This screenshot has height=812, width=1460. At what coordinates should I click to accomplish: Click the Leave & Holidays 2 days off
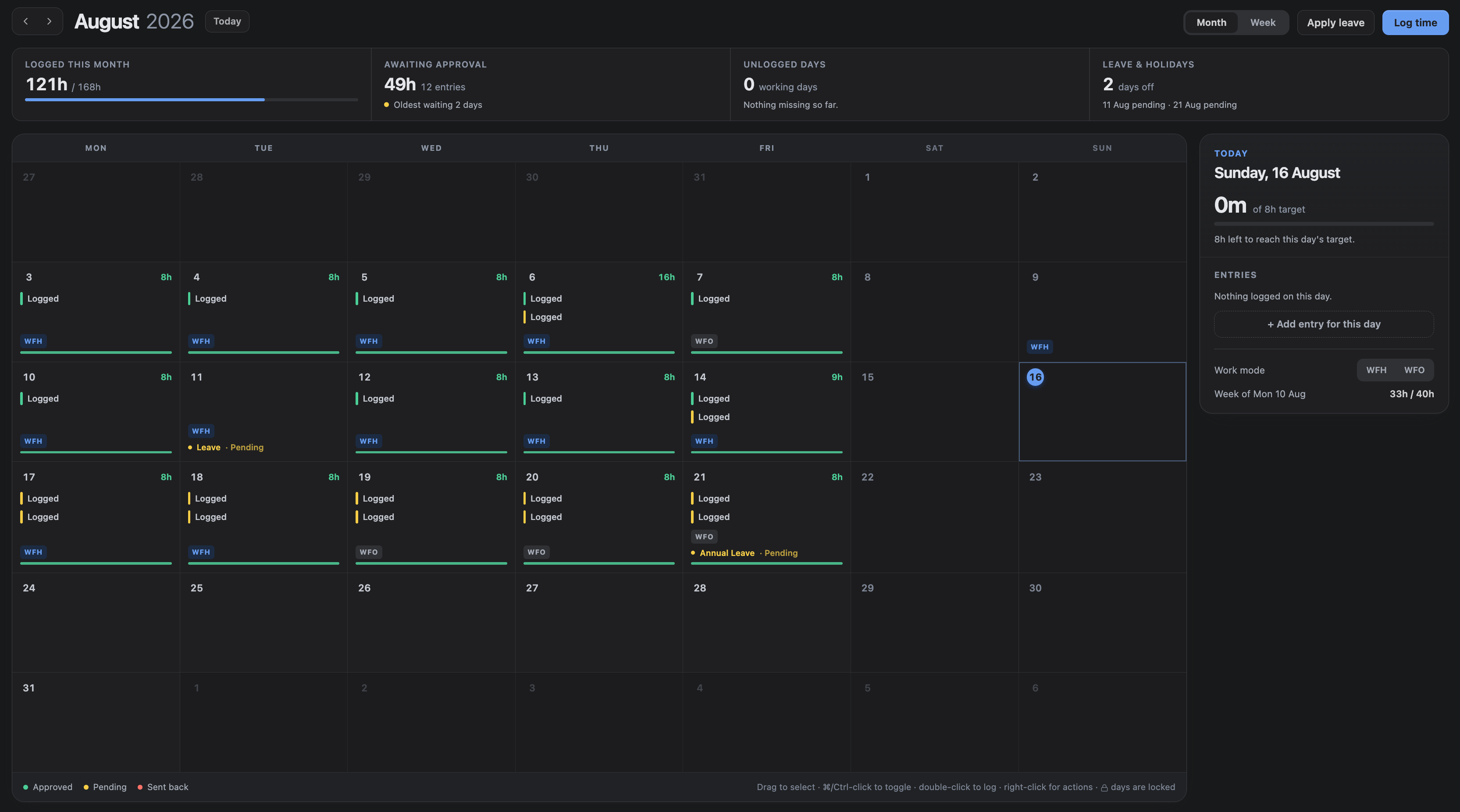pyautogui.click(x=1128, y=85)
